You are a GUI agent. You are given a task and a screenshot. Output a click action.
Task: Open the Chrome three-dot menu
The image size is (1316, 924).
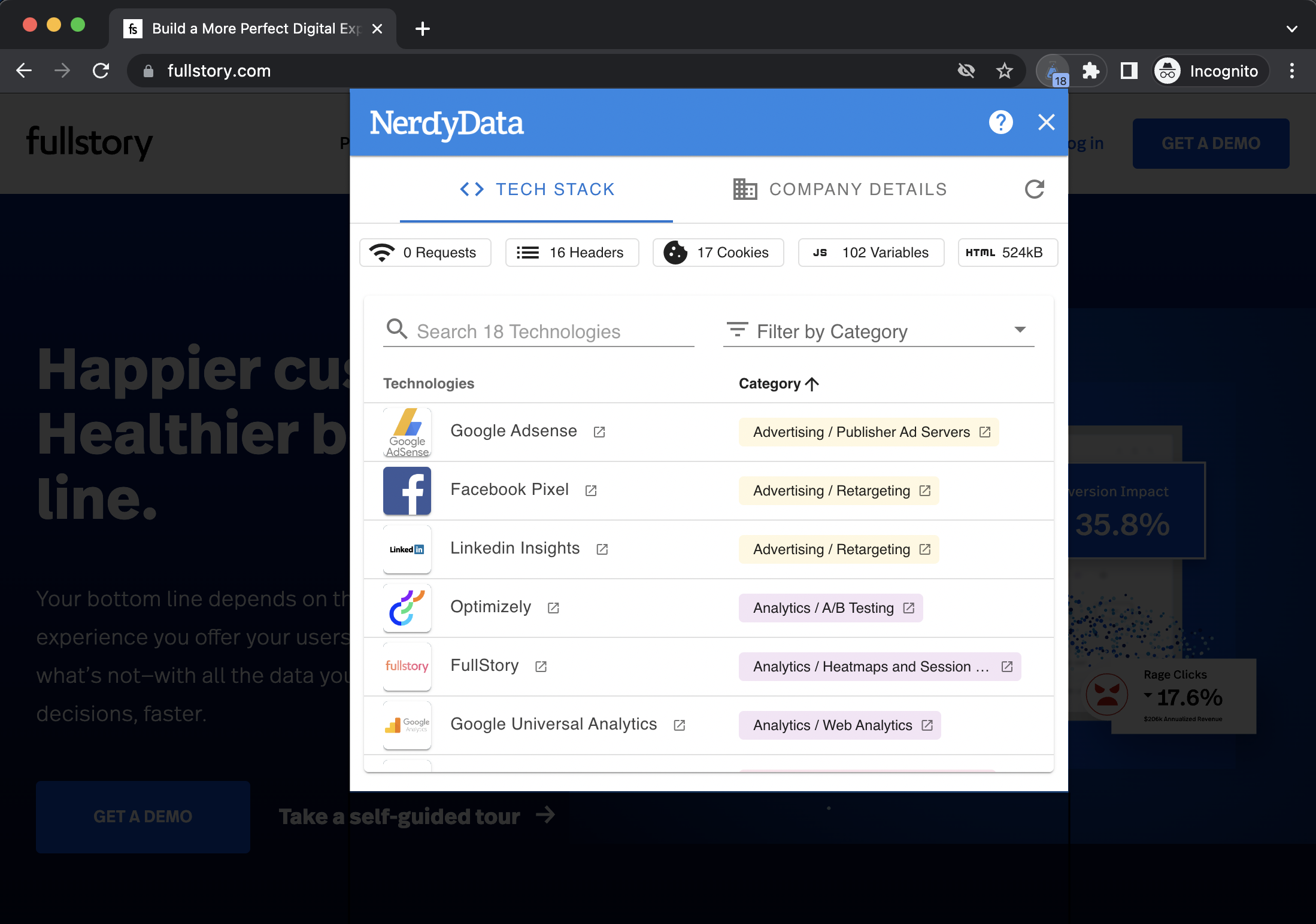1292,71
